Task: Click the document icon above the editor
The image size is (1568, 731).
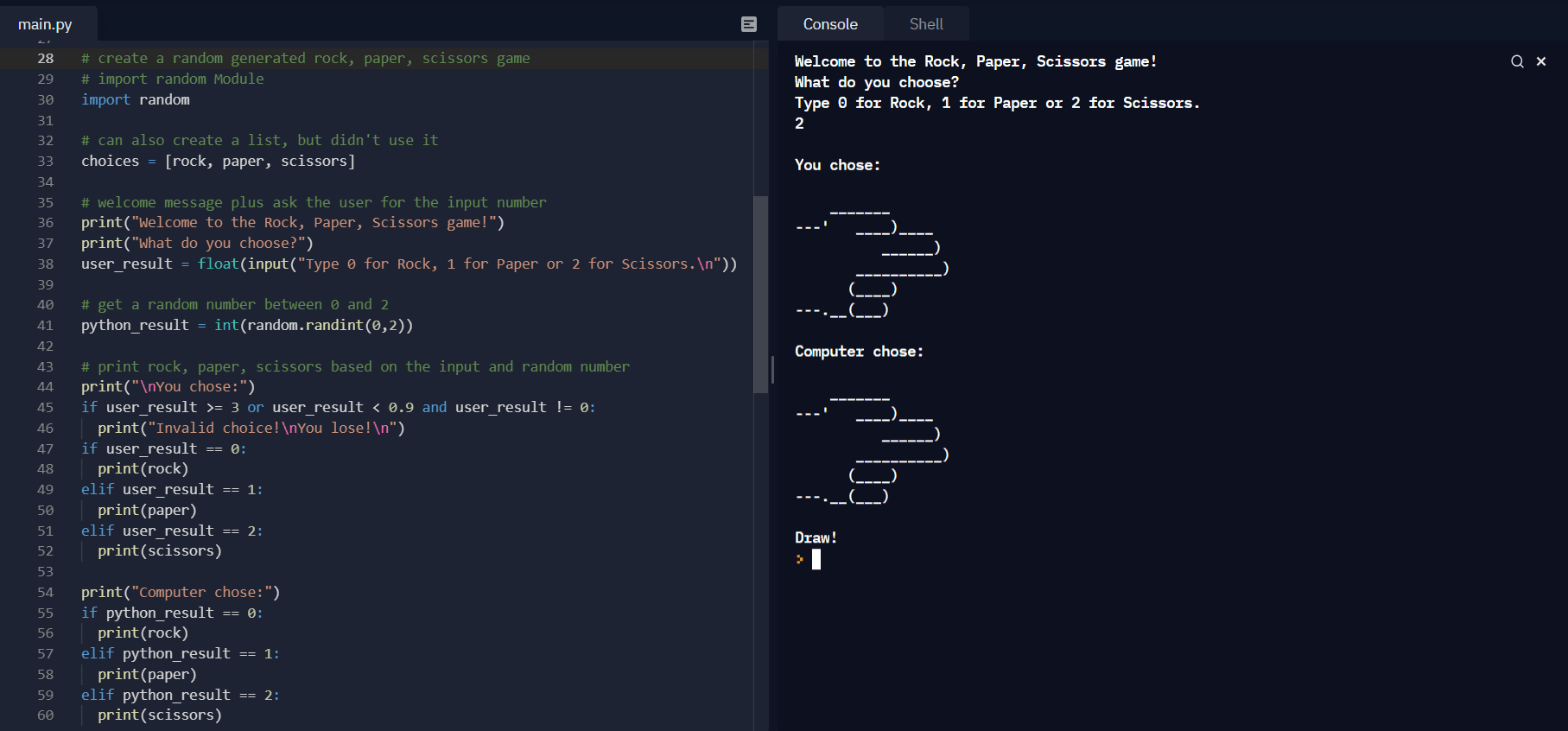Action: [749, 24]
